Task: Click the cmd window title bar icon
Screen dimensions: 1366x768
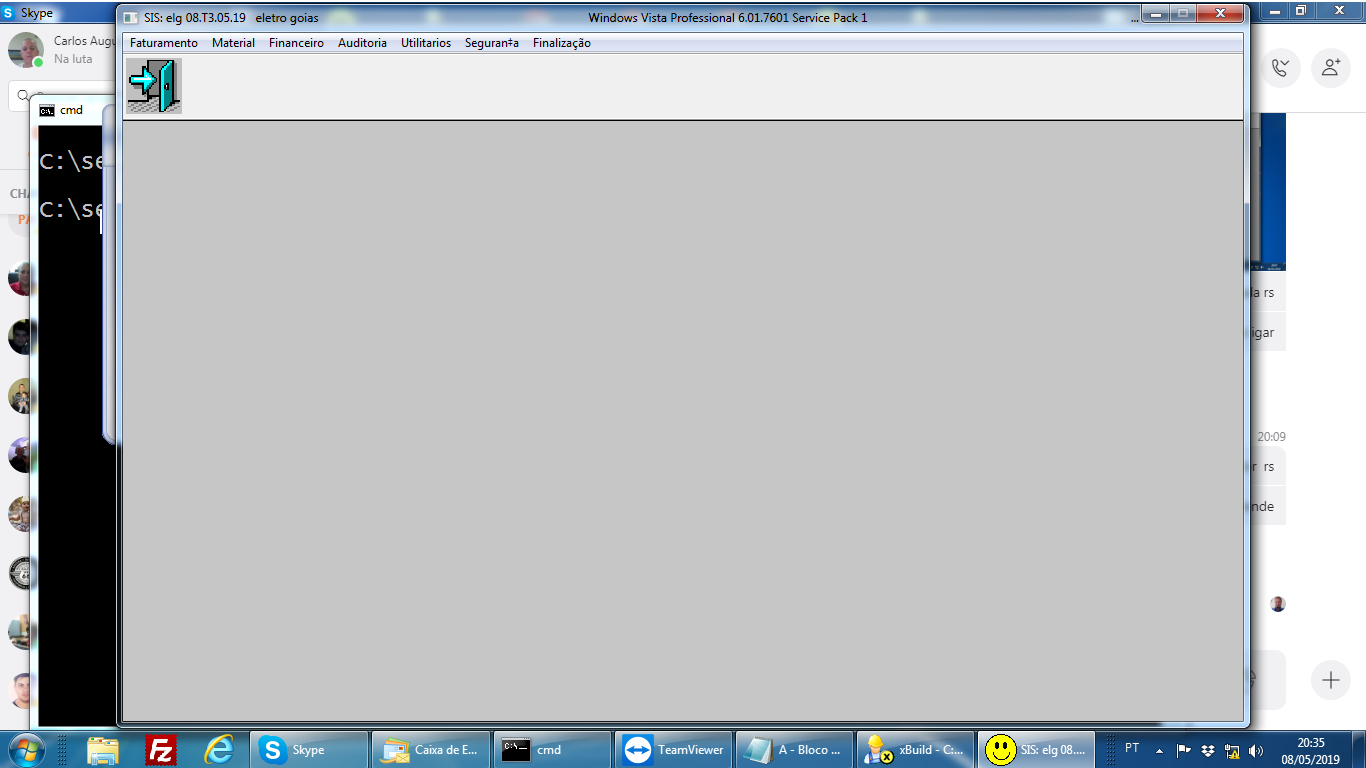Action: click(46, 110)
